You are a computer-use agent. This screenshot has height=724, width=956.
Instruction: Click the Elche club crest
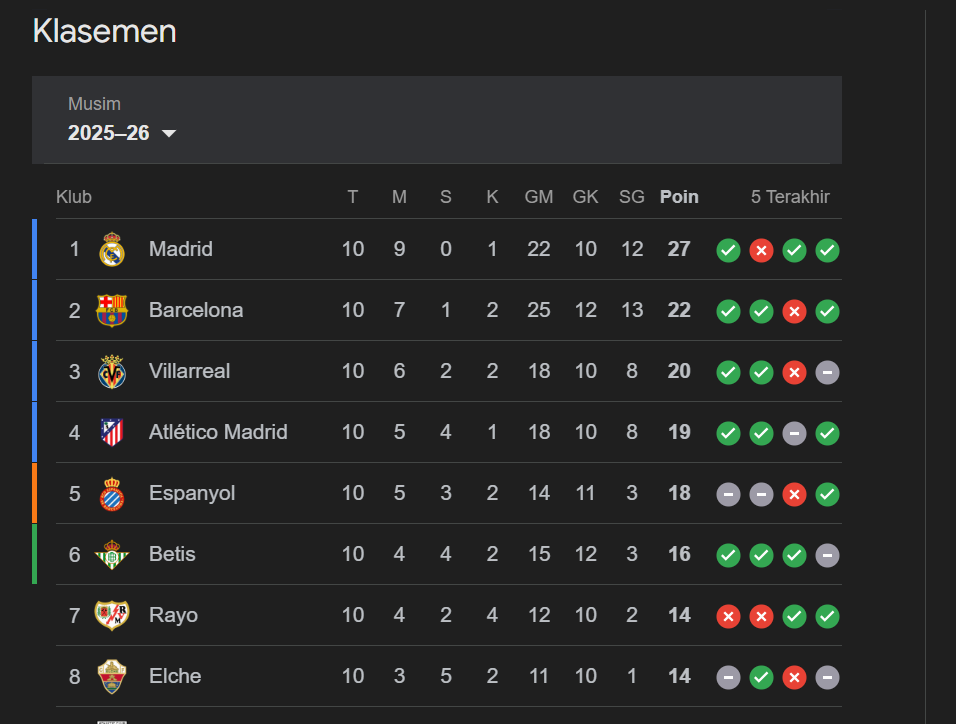(x=112, y=676)
